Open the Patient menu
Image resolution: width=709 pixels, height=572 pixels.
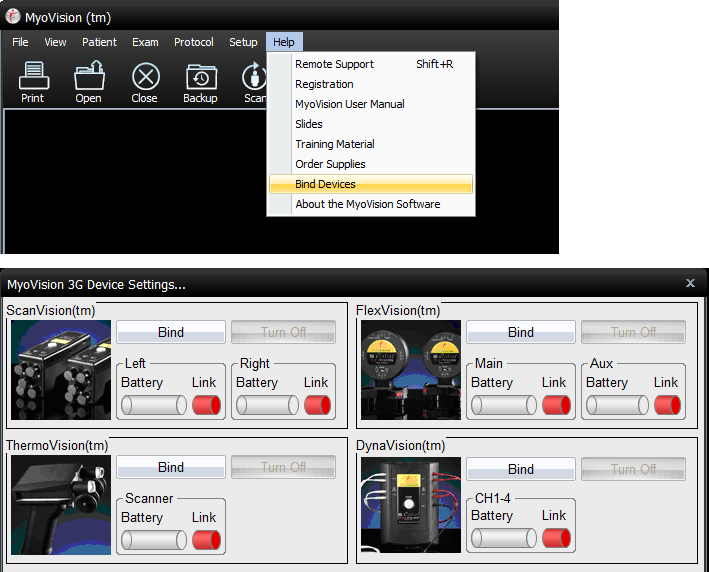(x=99, y=42)
